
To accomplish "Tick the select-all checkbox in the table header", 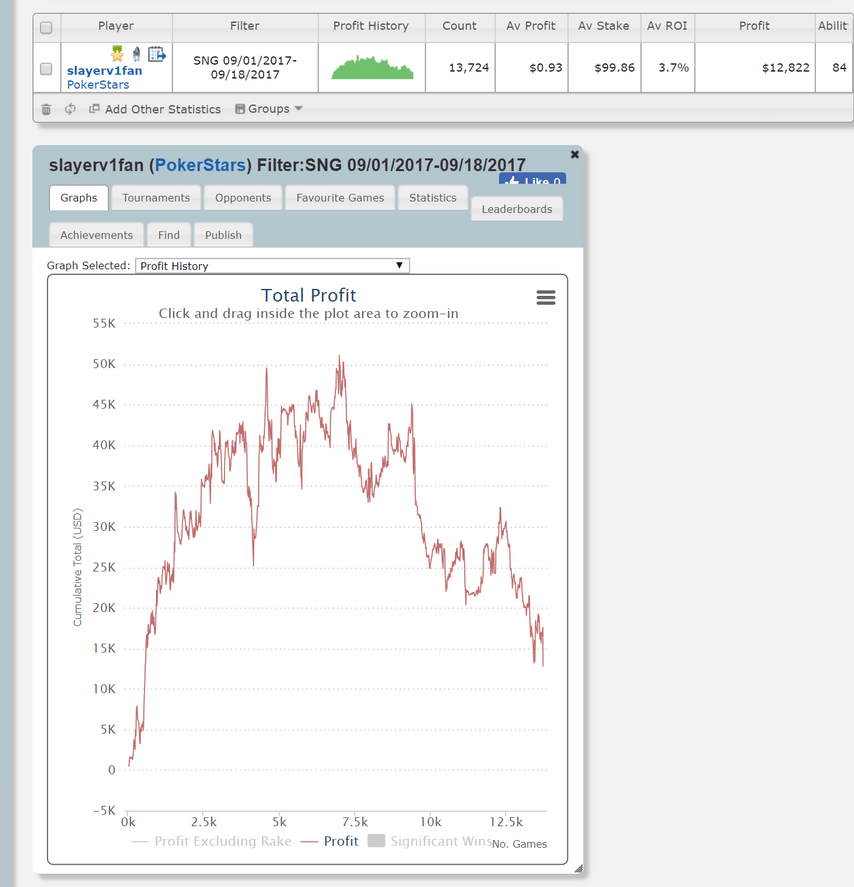I will [46, 27].
